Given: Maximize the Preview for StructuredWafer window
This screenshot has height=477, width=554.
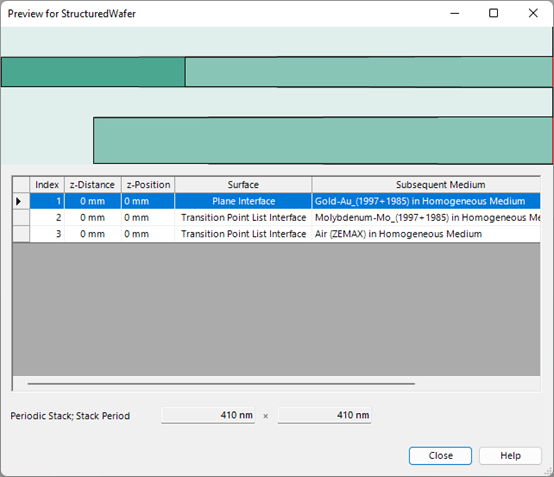Looking at the screenshot, I should [493, 13].
